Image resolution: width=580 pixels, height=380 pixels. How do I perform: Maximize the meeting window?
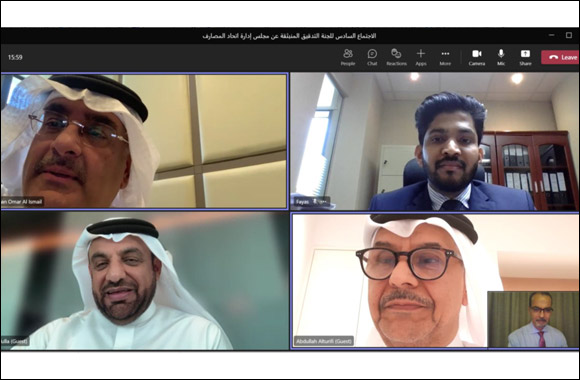(x=569, y=35)
